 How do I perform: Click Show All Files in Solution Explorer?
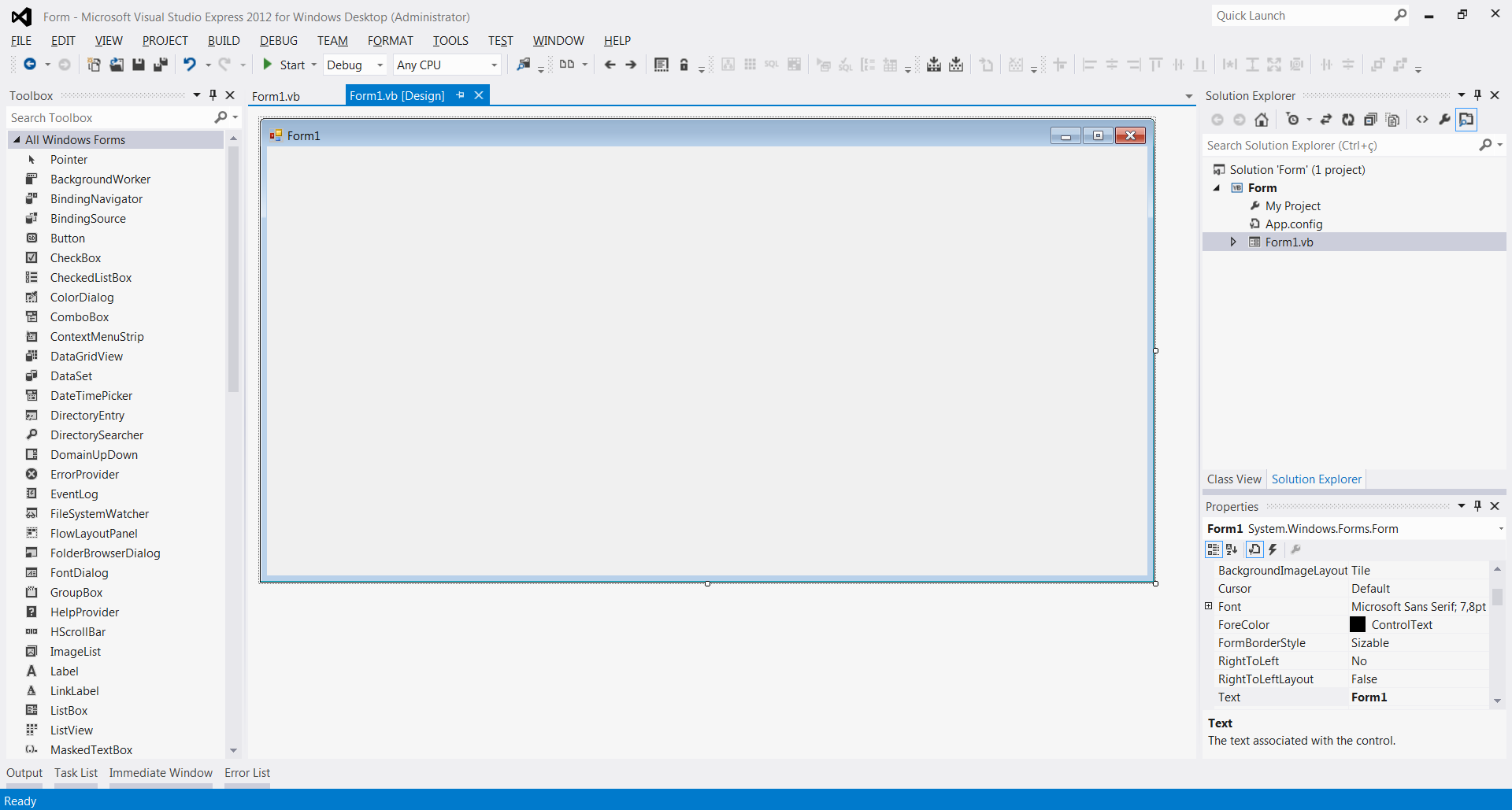coord(1392,120)
